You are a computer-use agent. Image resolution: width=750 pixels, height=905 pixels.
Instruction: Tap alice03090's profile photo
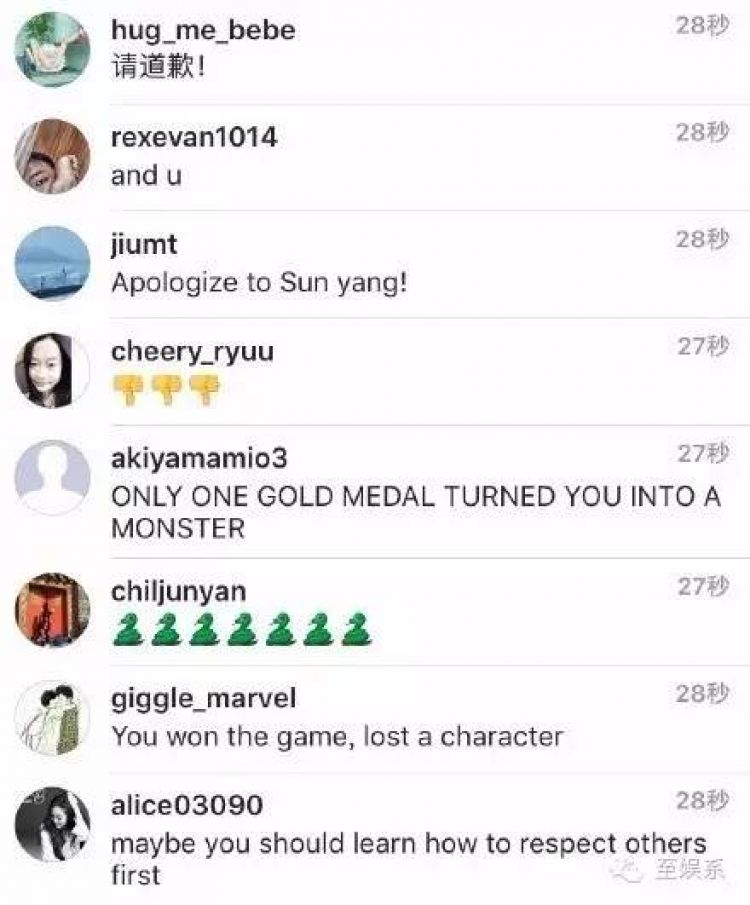pyautogui.click(x=52, y=824)
